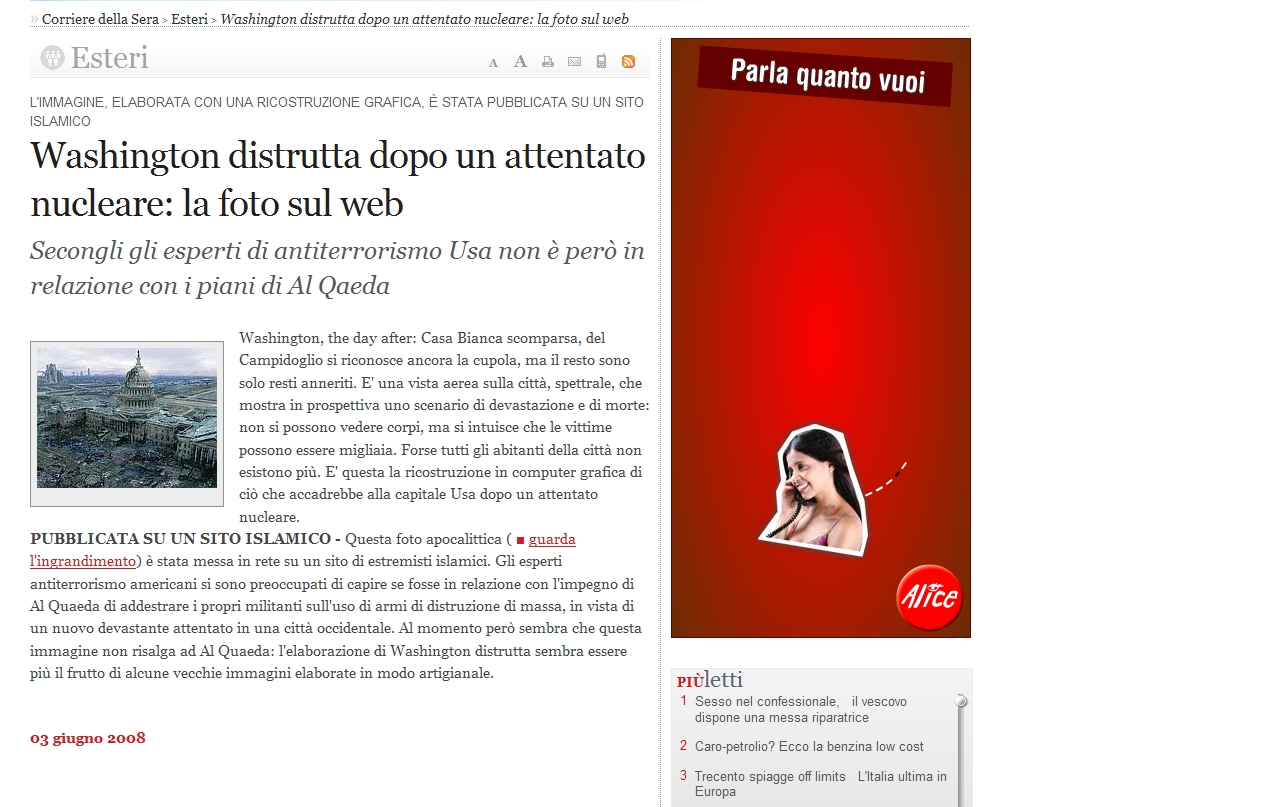Increase article text size with large A
Screen dimensions: 1264x807
point(520,62)
